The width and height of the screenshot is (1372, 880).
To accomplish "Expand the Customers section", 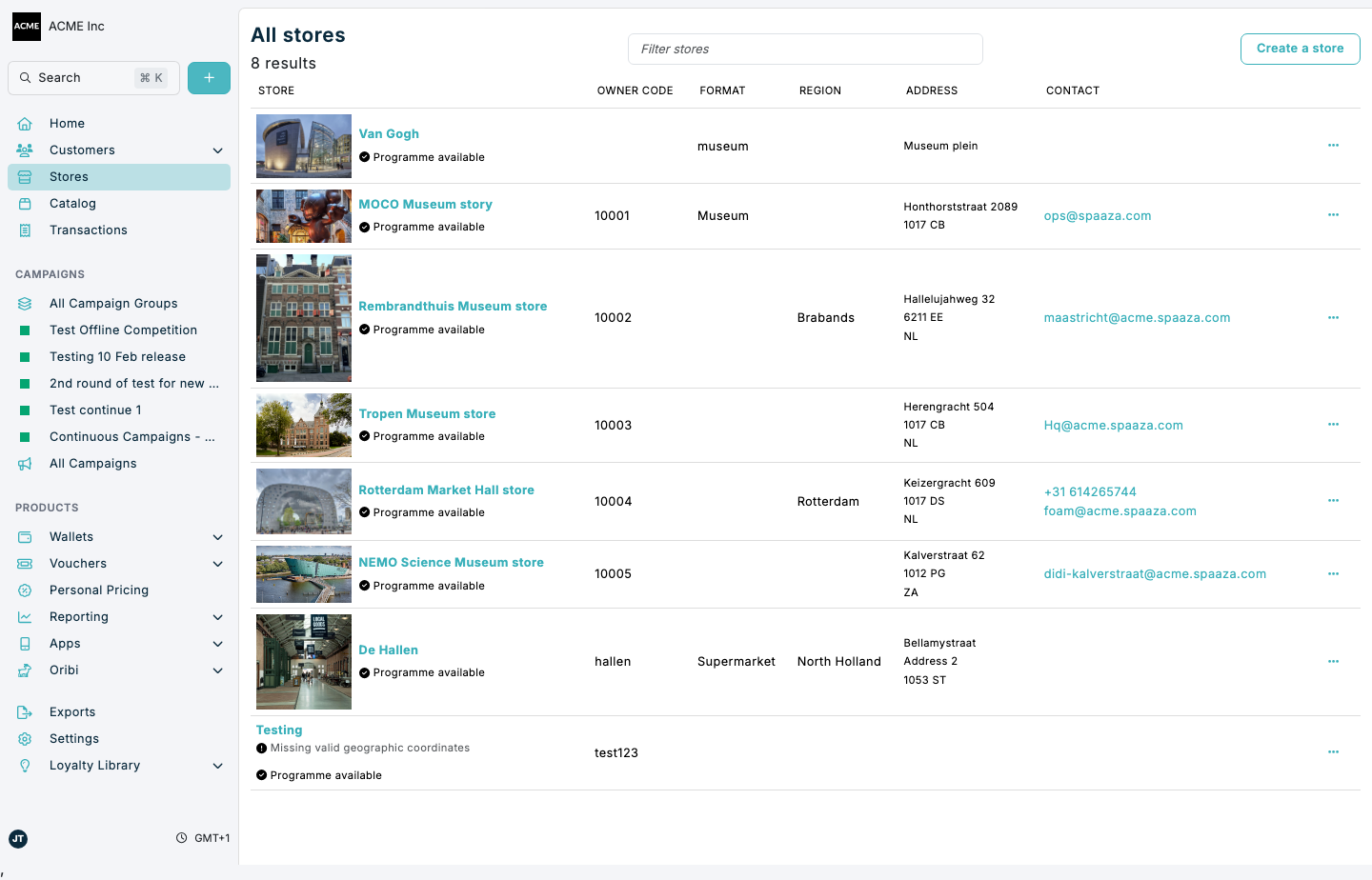I will (217, 150).
